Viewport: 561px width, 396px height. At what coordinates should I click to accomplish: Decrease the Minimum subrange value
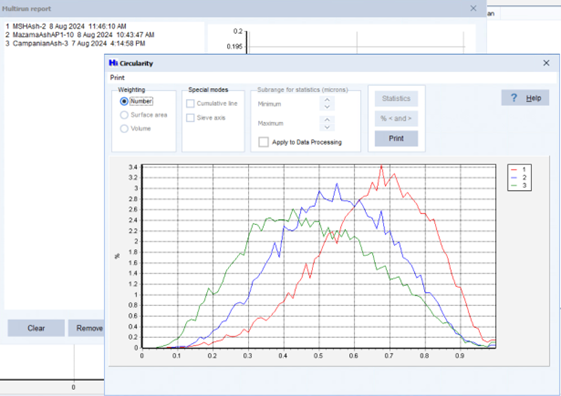click(327, 107)
